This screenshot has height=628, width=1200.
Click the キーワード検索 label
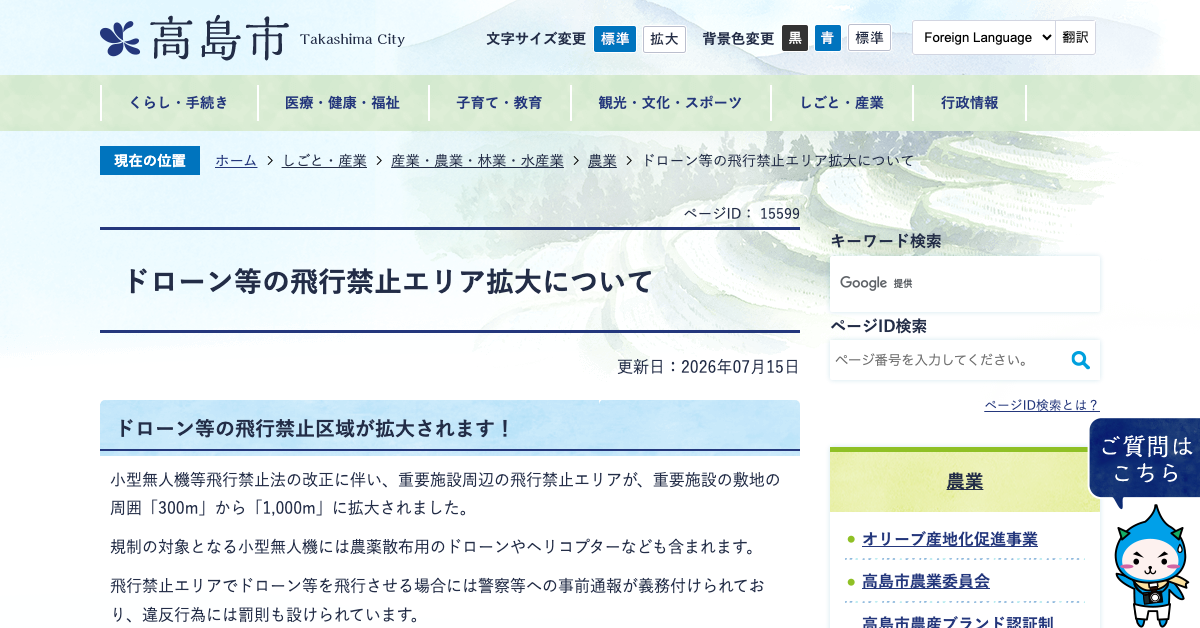tap(886, 241)
